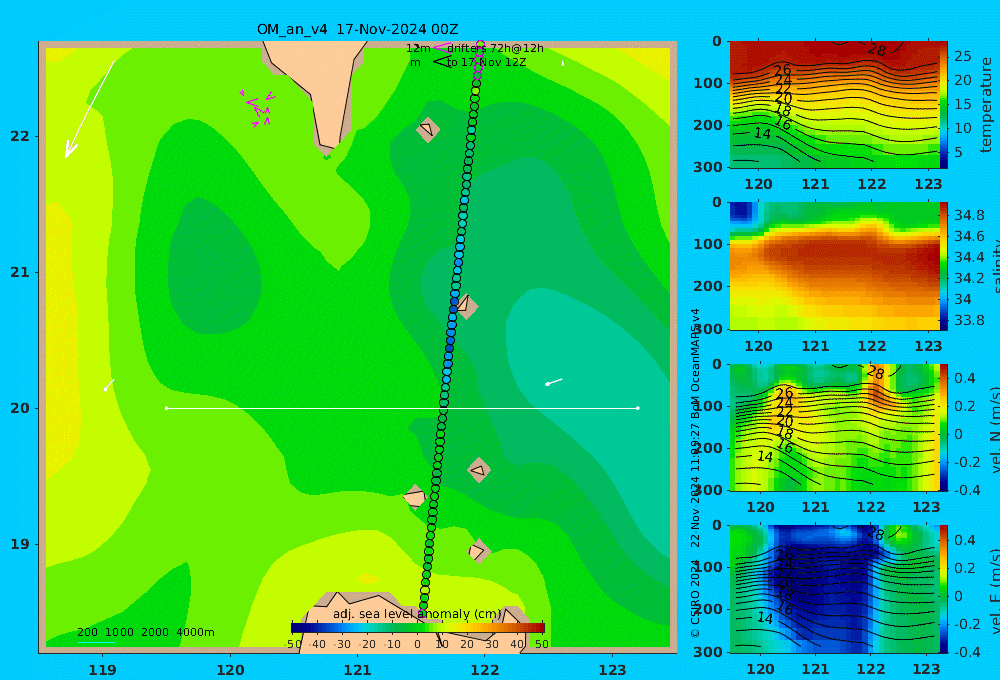Screen dimensions: 1000x680
Task: Click the eastern endpoint of white transect line
Action: click(638, 408)
